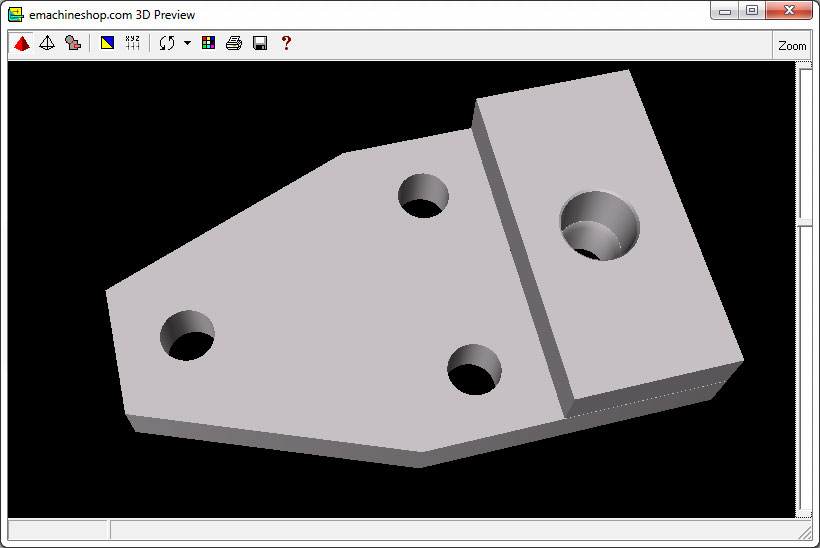Minimize the 3D Preview window

[724, 11]
